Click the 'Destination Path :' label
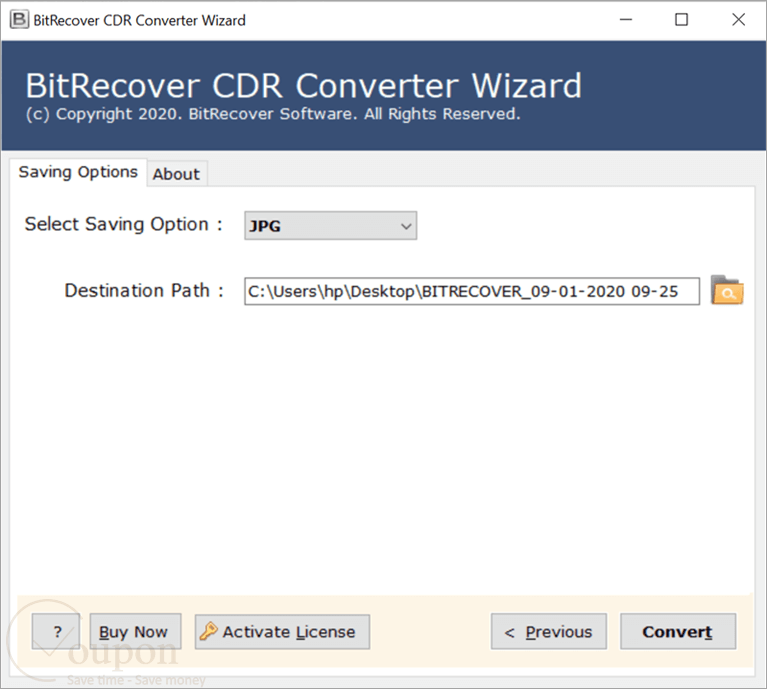Image resolution: width=767 pixels, height=689 pixels. pyautogui.click(x=144, y=290)
